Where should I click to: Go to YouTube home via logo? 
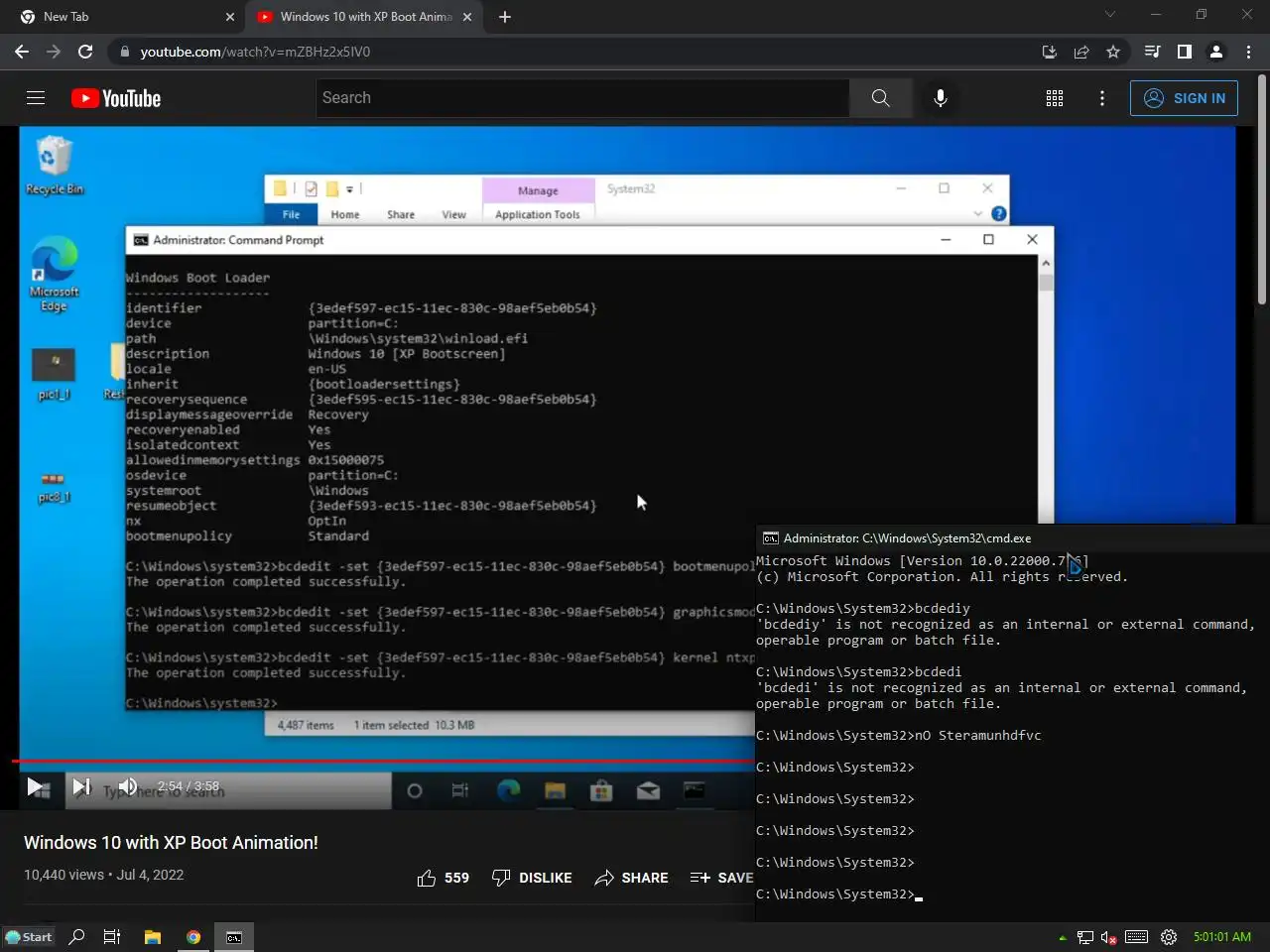(116, 98)
